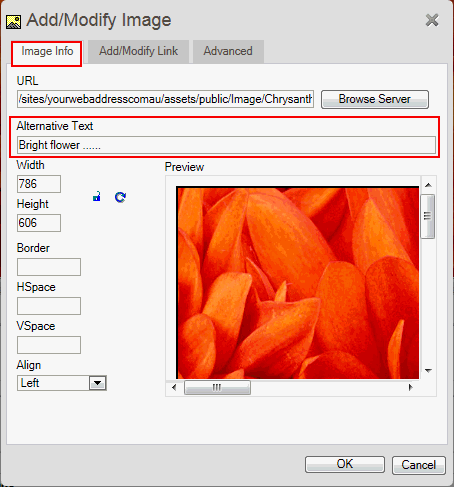Click preview scroll right arrow
The width and height of the screenshot is (454, 487).
pos(410,387)
